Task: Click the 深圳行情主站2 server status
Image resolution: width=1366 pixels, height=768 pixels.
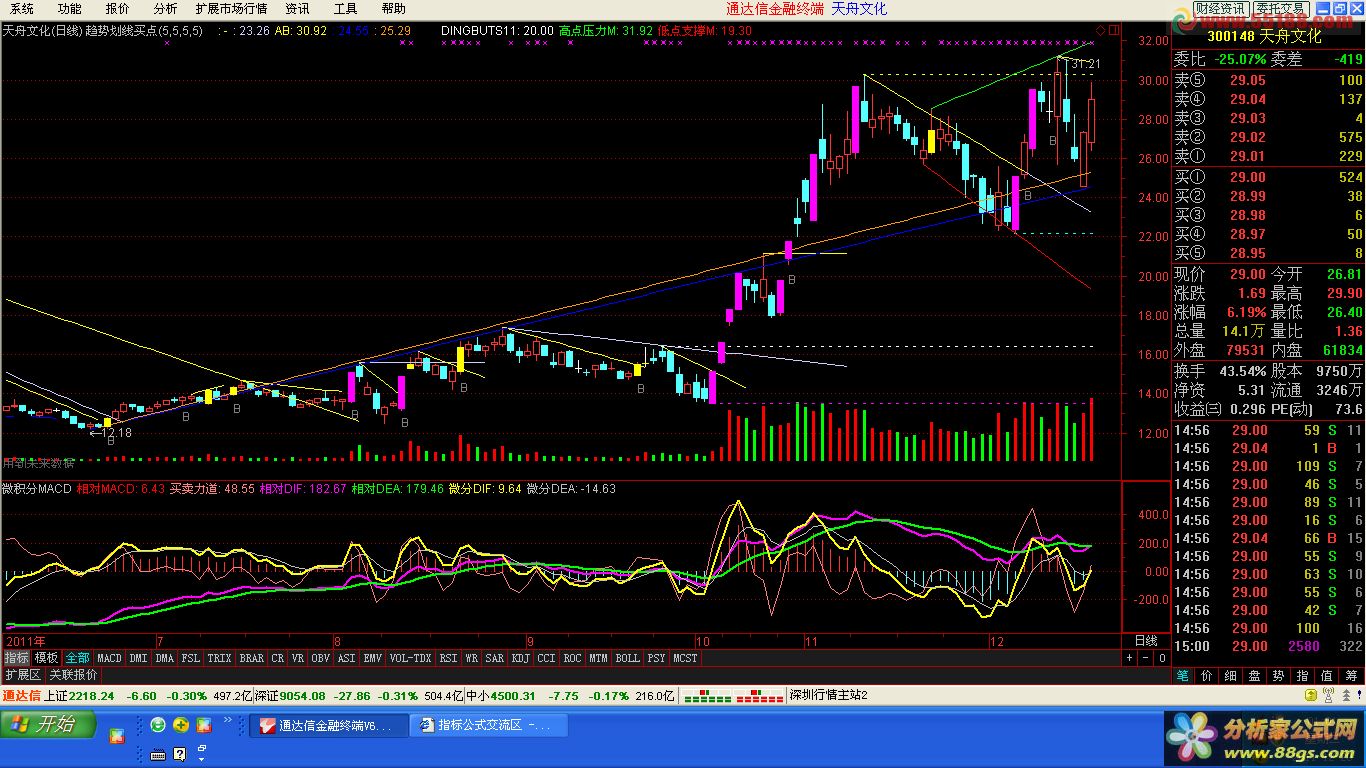Action: pos(828,695)
